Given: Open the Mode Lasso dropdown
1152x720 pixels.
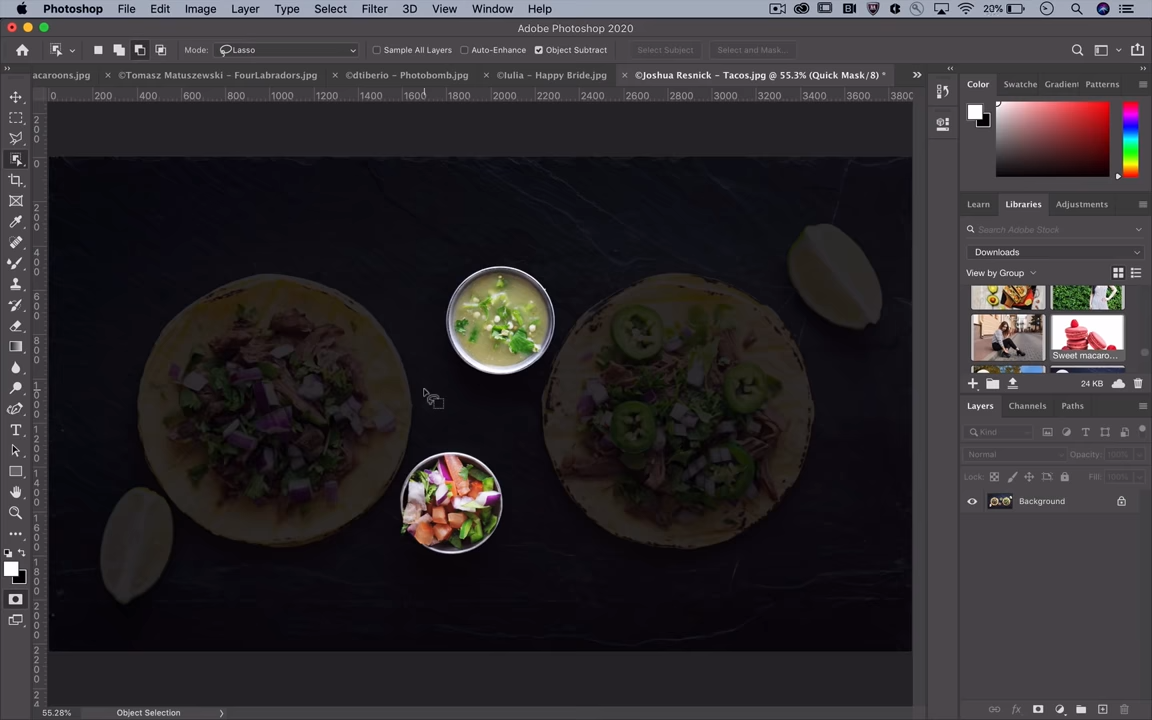Looking at the screenshot, I should pyautogui.click(x=287, y=50).
